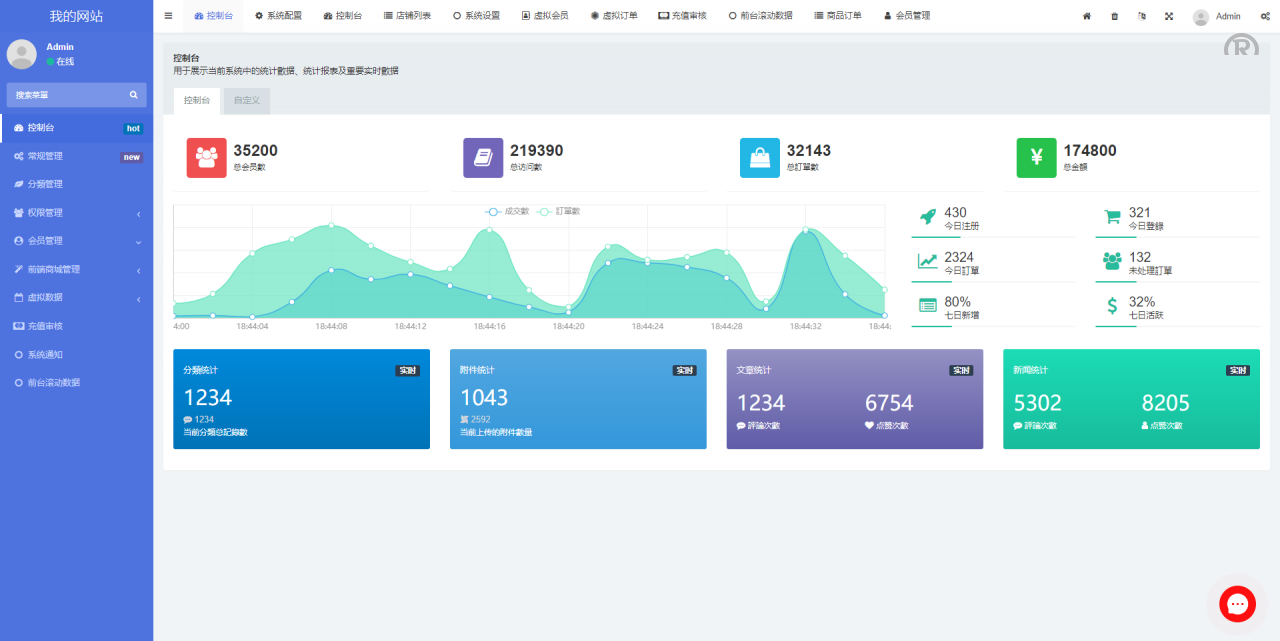This screenshot has width=1280, height=641.
Task: Switch to the 自定义 tab
Action: [246, 101]
